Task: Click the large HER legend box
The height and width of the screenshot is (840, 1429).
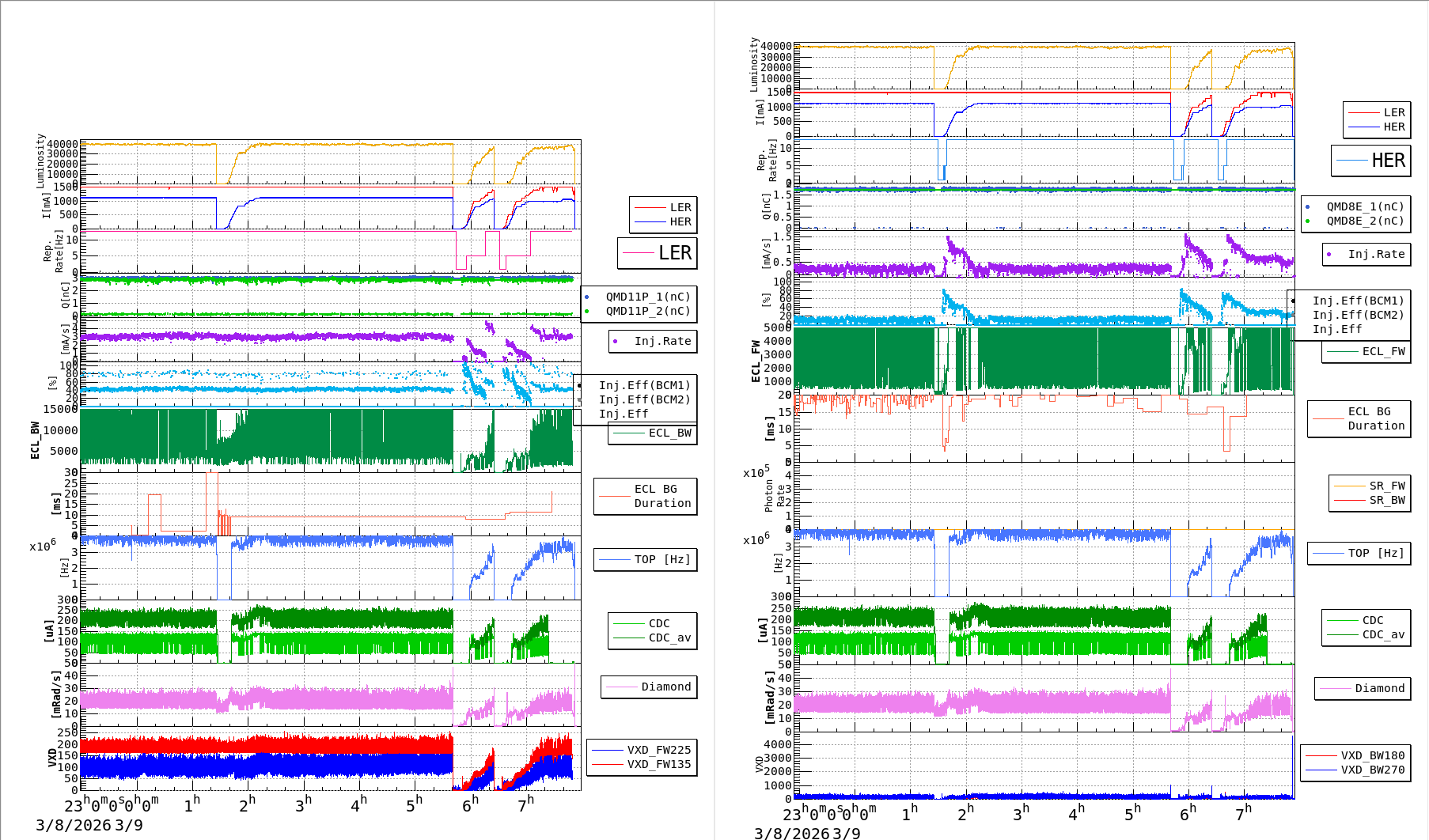Action: click(1370, 161)
